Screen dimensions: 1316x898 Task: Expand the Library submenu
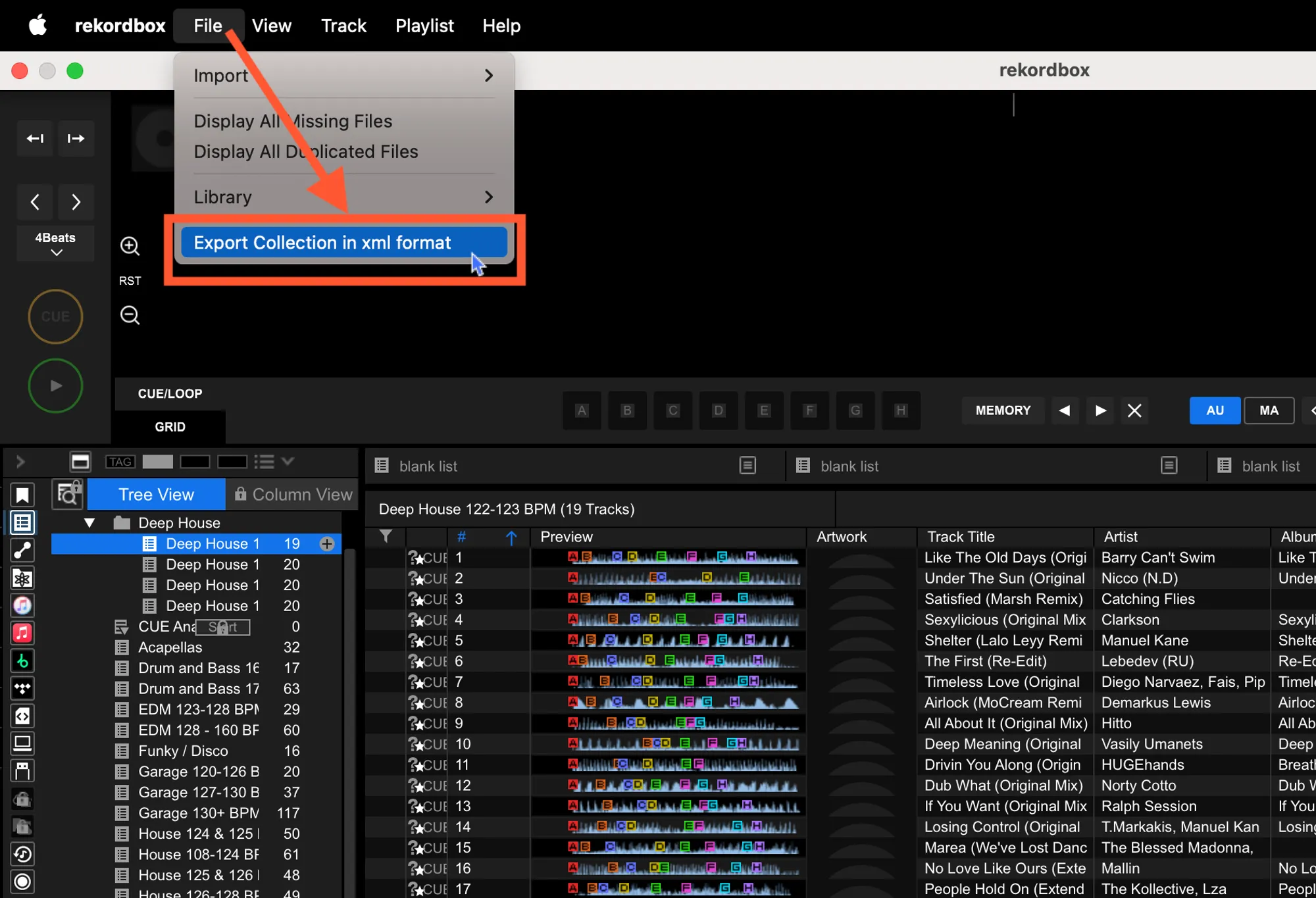tap(343, 197)
